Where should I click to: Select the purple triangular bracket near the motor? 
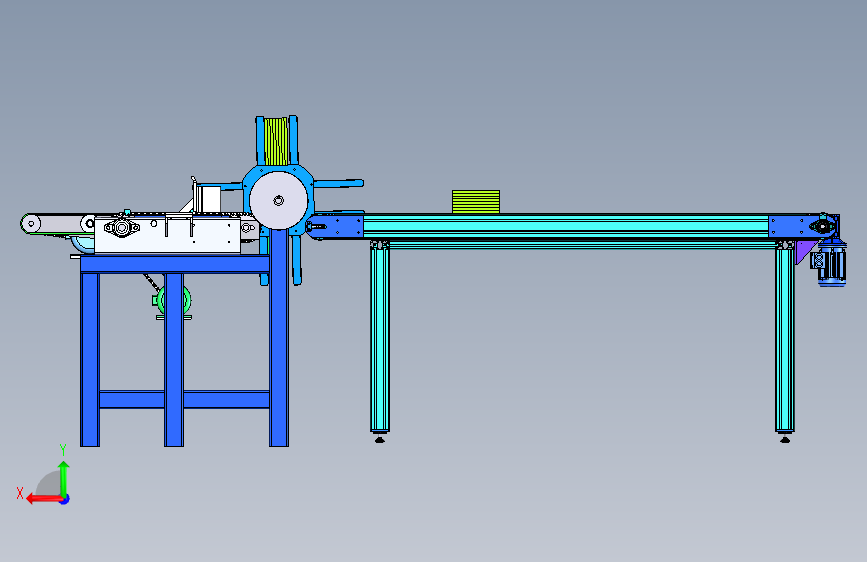click(x=805, y=252)
